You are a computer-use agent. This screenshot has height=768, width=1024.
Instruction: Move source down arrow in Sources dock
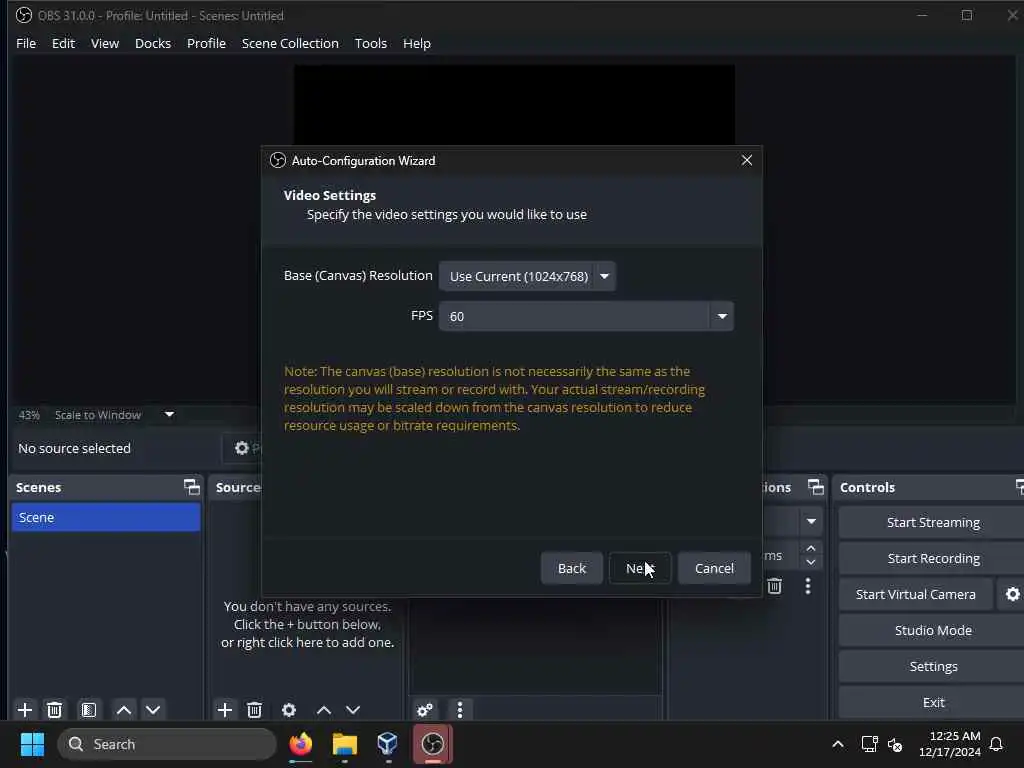tap(353, 710)
